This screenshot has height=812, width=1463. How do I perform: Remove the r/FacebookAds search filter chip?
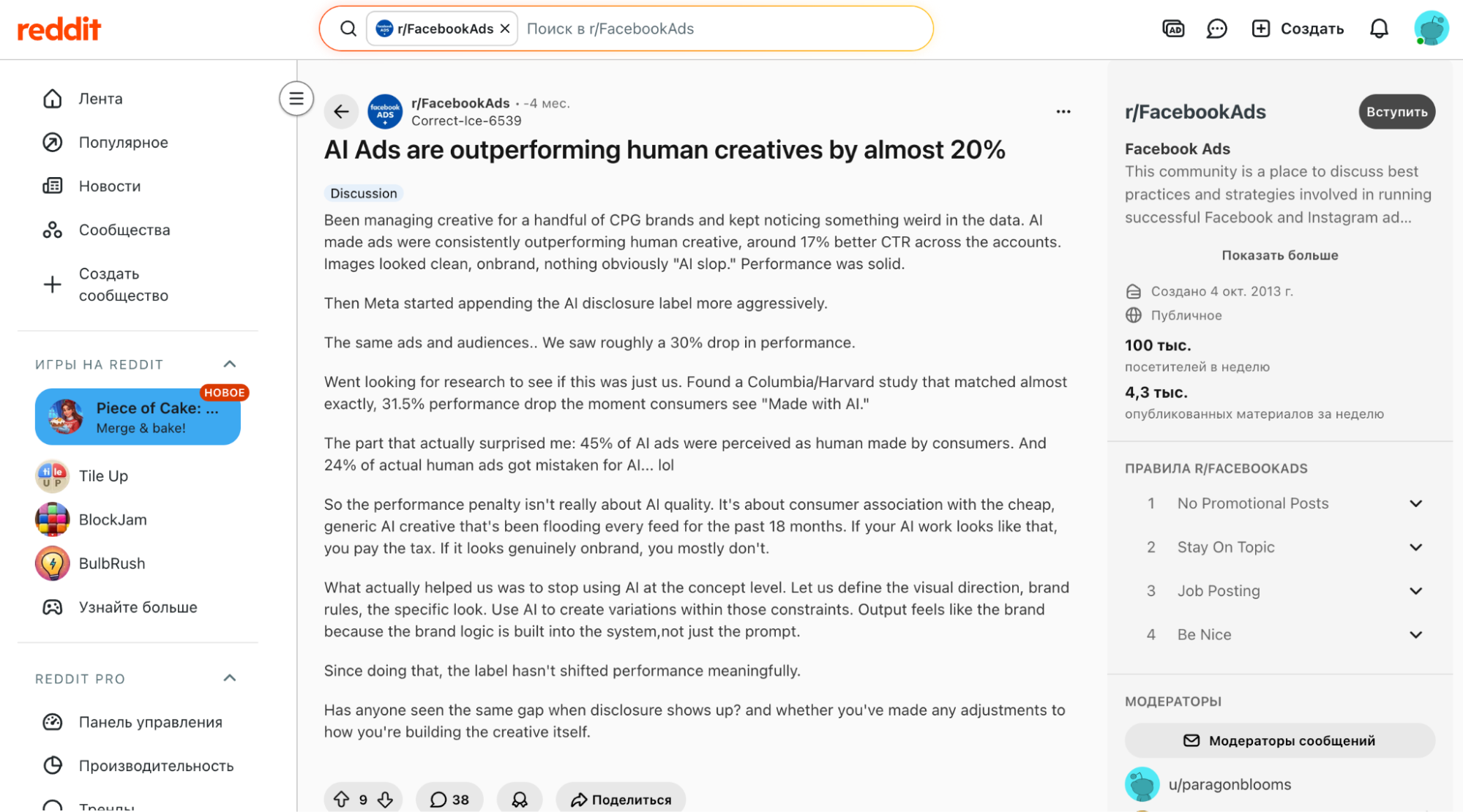pos(505,29)
